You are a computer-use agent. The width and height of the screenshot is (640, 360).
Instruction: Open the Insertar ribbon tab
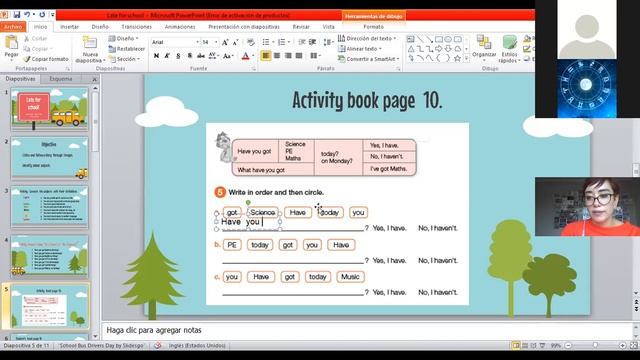click(x=69, y=27)
